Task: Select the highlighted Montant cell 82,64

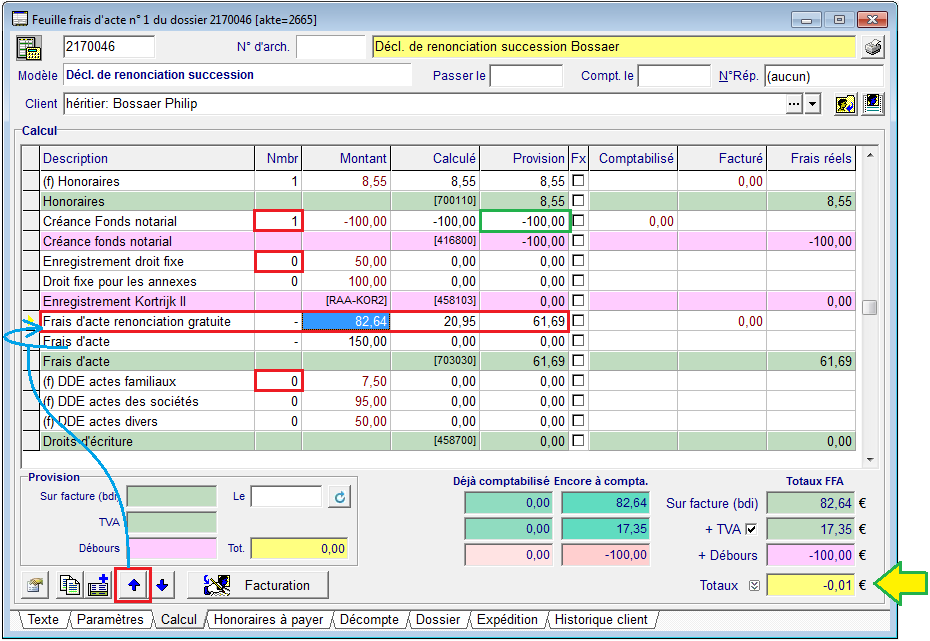Action: (346, 321)
